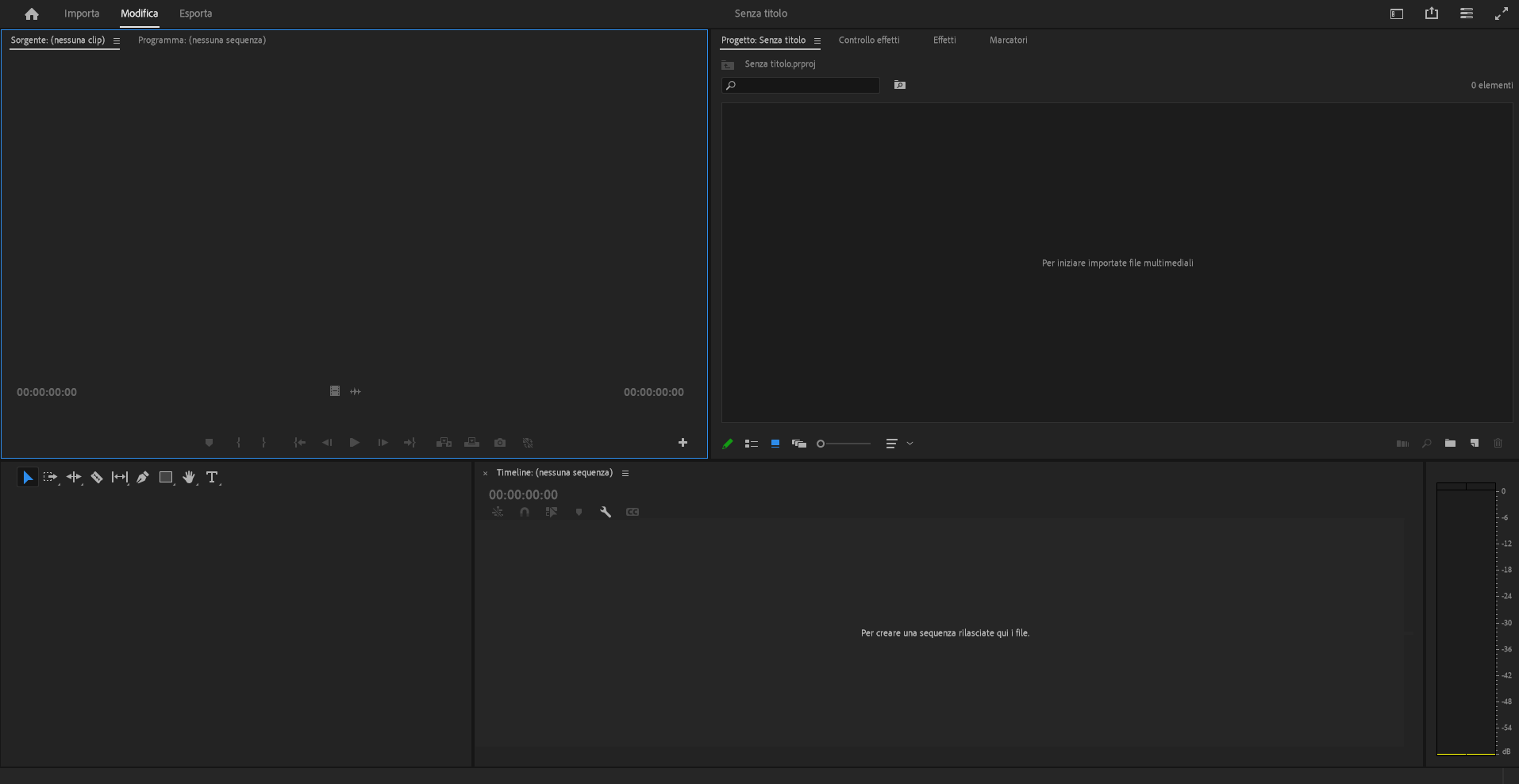Click the project search input field
Screen dimensions: 1519x784
pos(801,85)
